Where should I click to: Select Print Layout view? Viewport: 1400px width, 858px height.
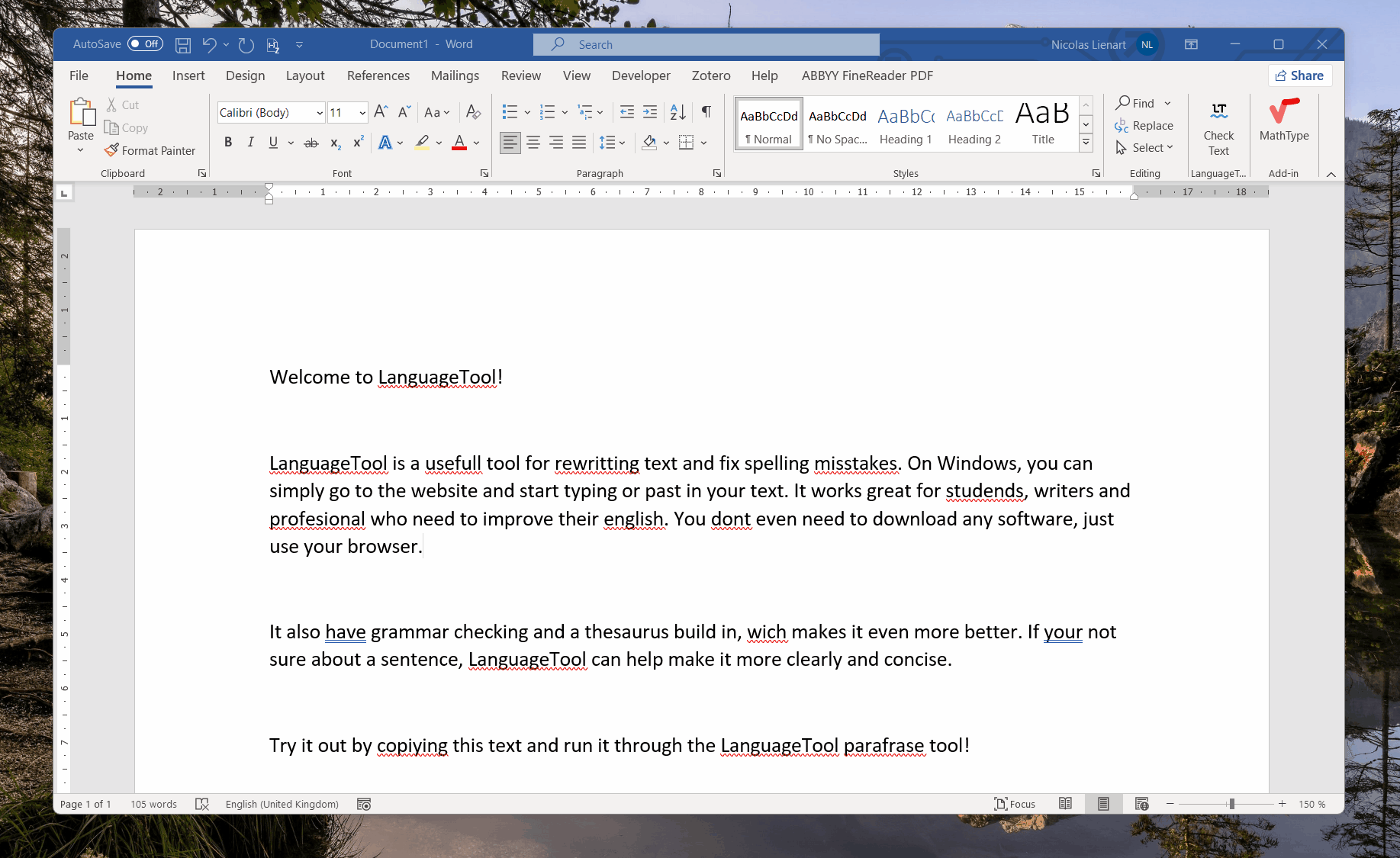(x=1103, y=804)
